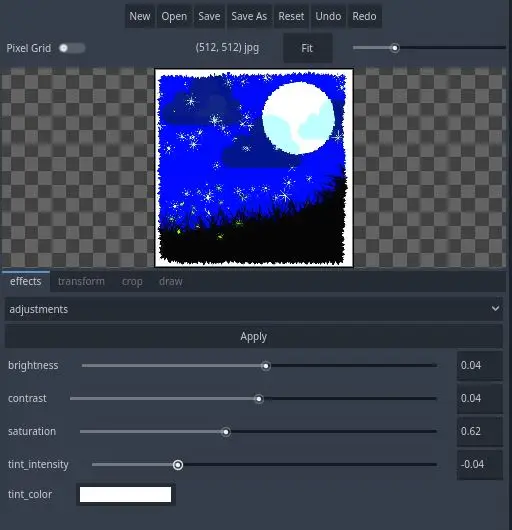
Task: Click the New button
Action: pos(140,16)
